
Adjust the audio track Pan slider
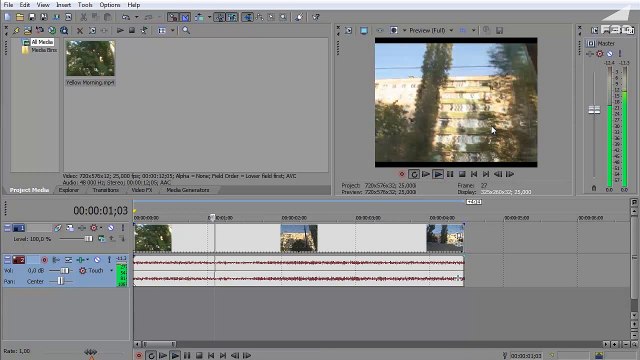(60, 281)
